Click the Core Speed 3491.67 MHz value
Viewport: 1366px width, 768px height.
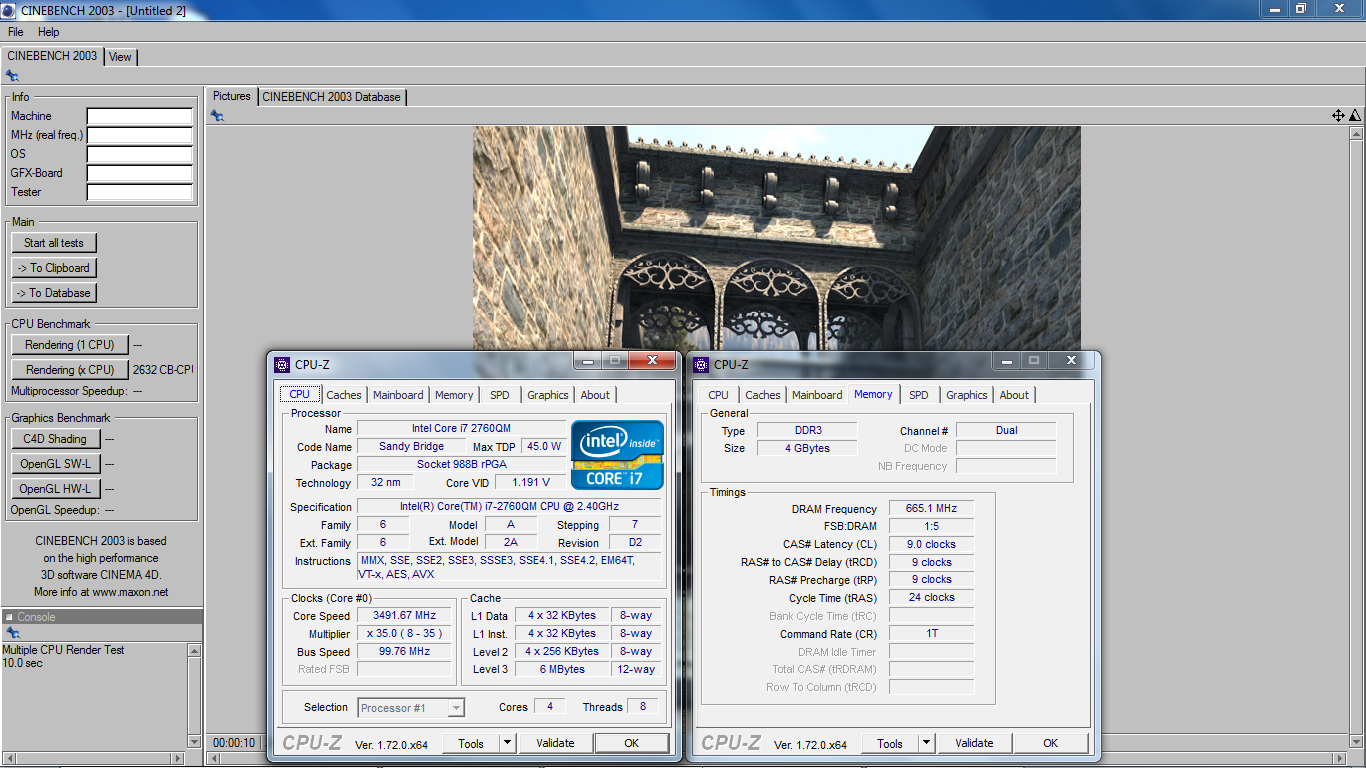coord(404,616)
